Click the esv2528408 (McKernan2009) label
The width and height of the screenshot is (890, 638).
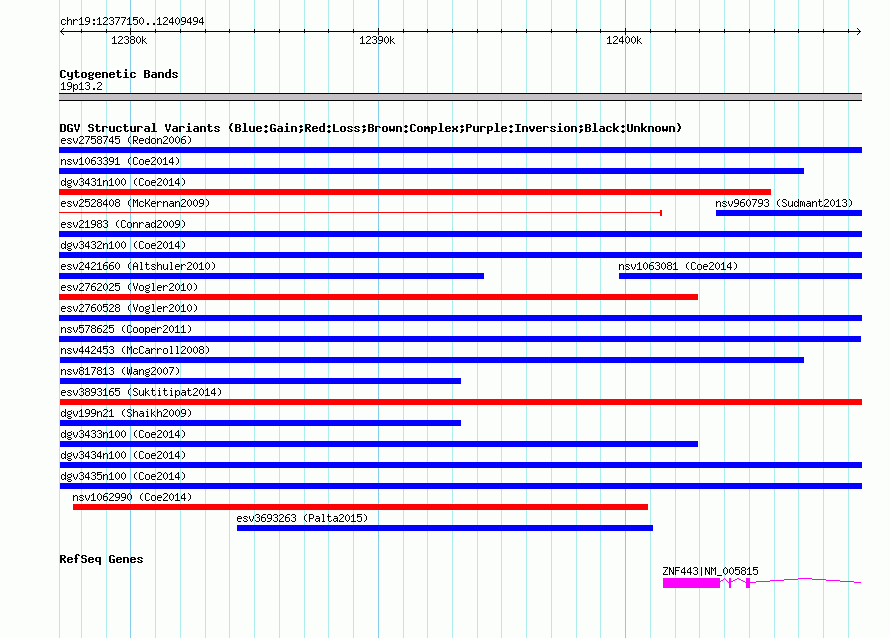coord(135,203)
